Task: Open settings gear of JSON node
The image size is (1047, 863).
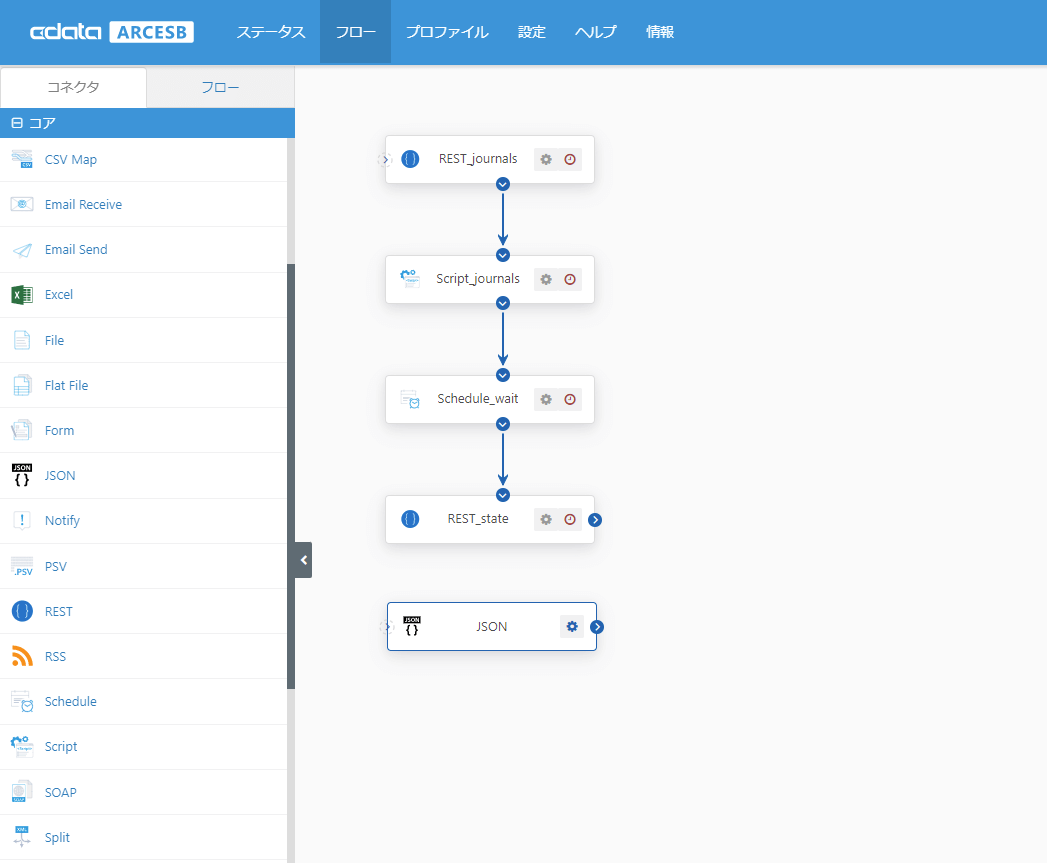Action: click(x=572, y=627)
